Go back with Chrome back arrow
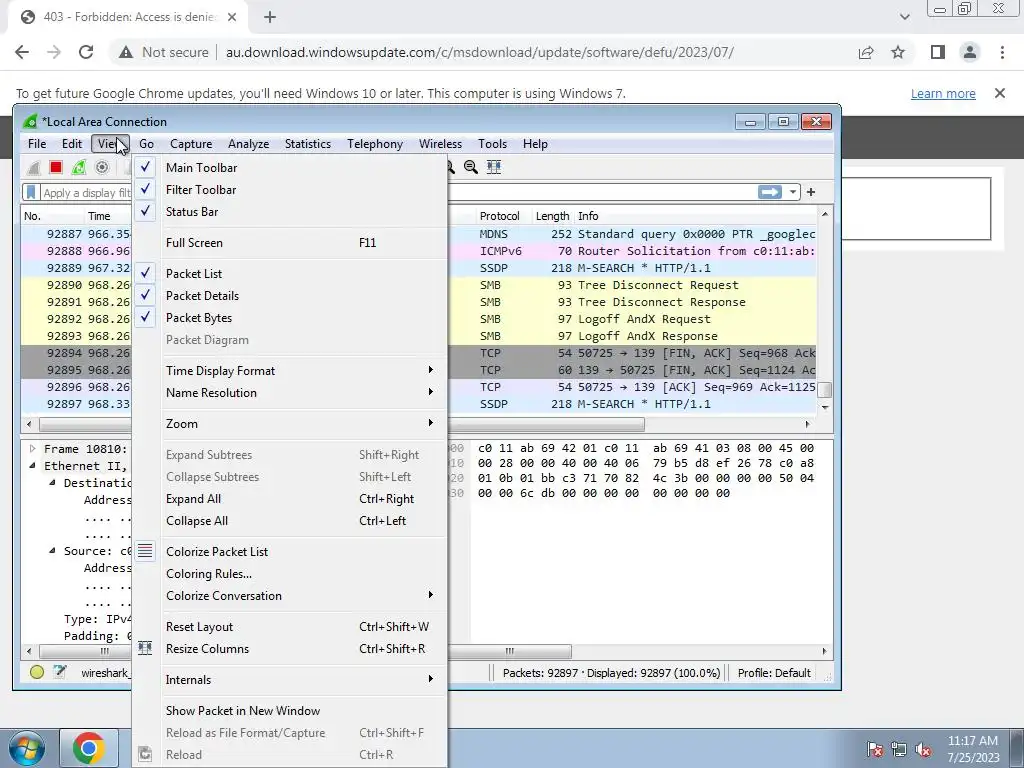The image size is (1024, 768). coord(22,52)
